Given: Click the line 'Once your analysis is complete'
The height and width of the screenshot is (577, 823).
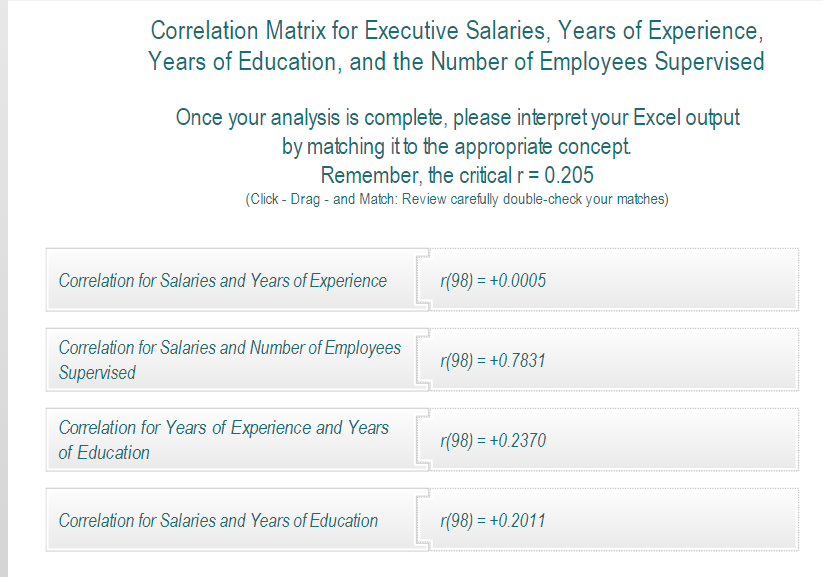Looking at the screenshot, I should [456, 117].
